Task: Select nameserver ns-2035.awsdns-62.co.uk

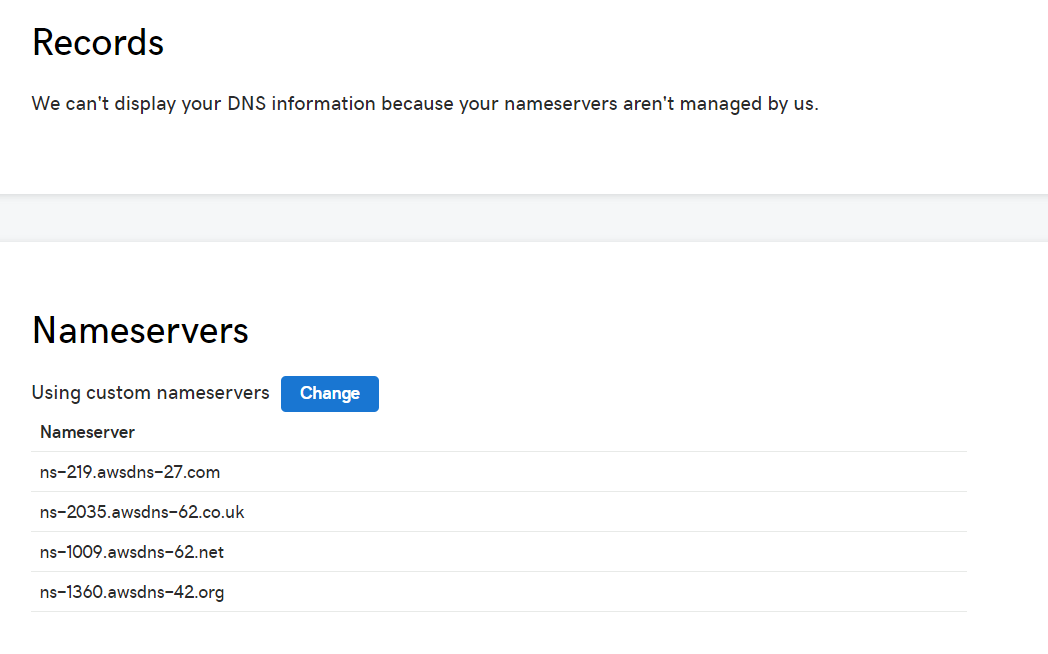Action: [142, 512]
